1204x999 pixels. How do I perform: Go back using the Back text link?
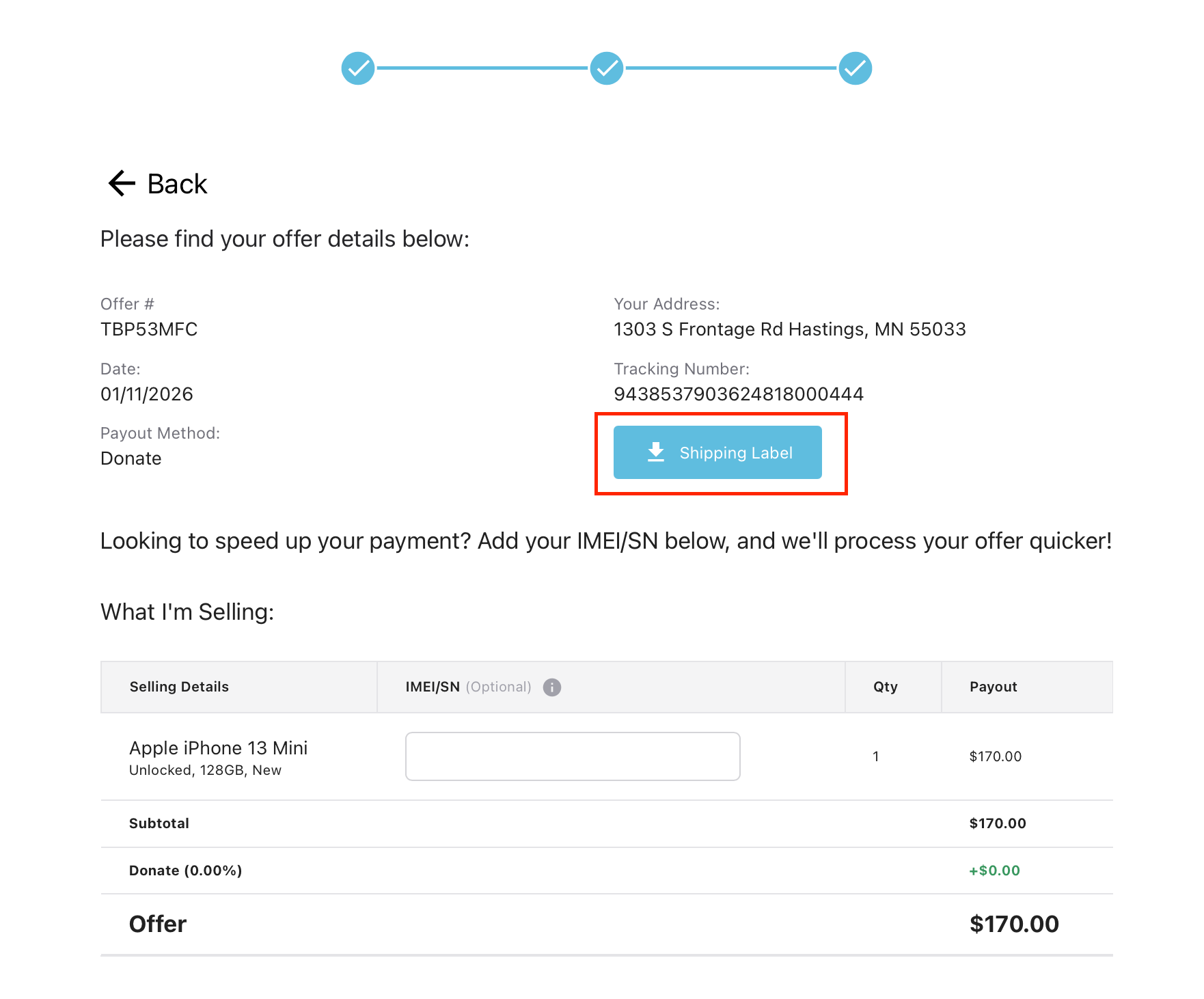[x=177, y=184]
